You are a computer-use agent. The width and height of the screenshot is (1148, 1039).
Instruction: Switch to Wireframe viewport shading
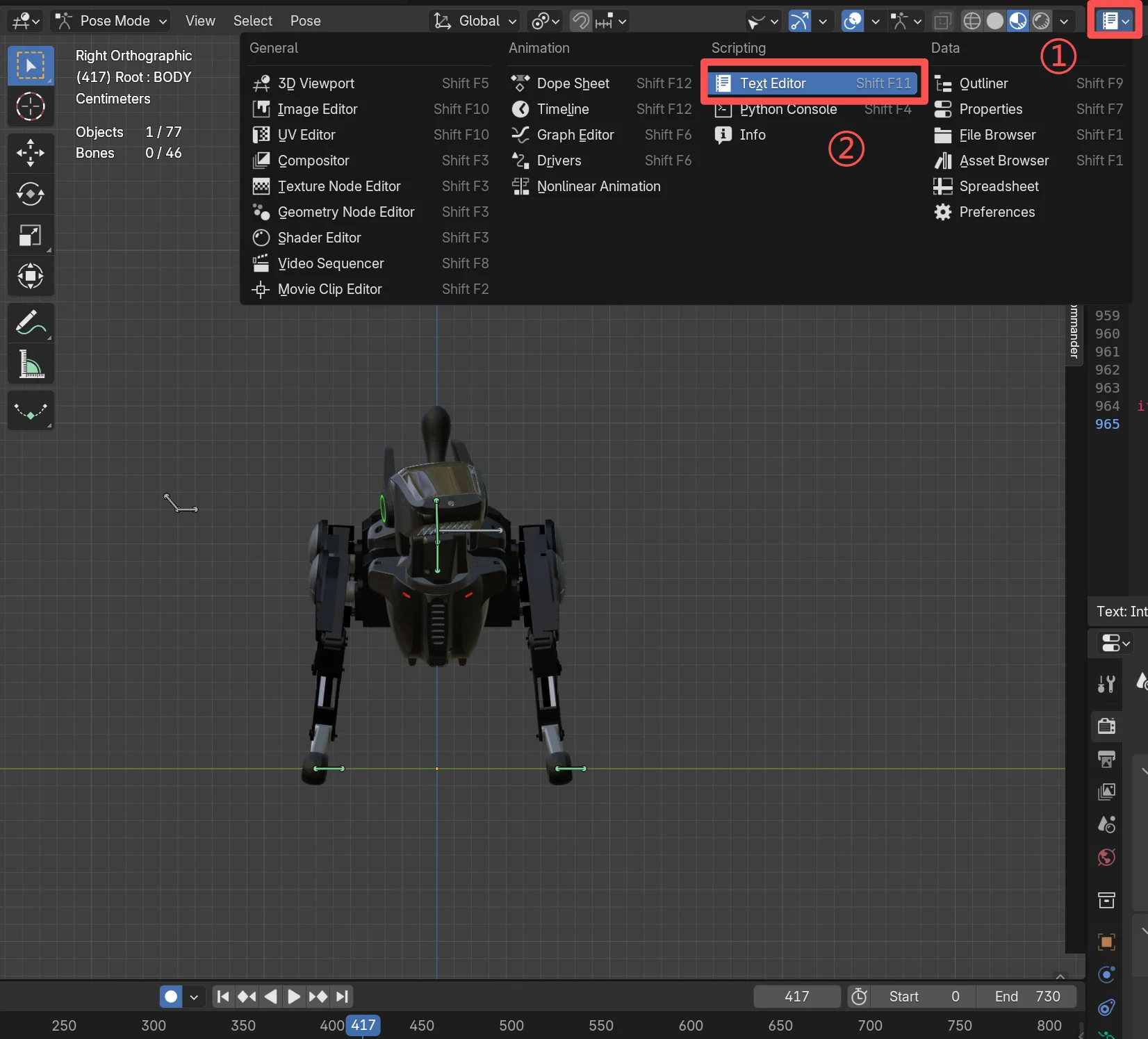coord(971,21)
